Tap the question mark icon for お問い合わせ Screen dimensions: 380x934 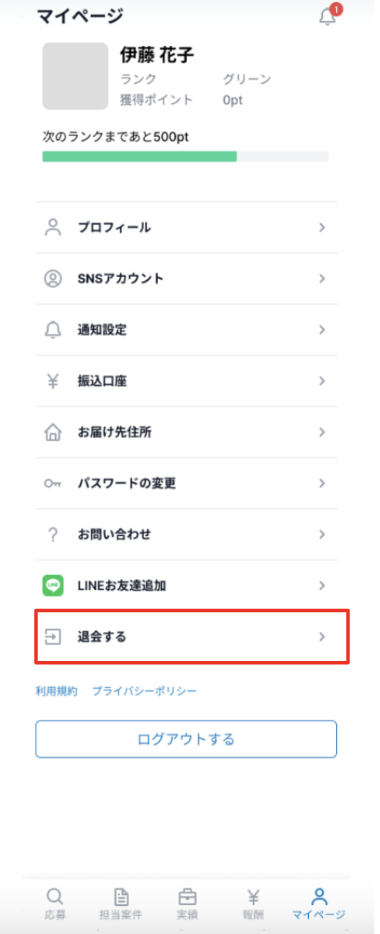click(53, 534)
